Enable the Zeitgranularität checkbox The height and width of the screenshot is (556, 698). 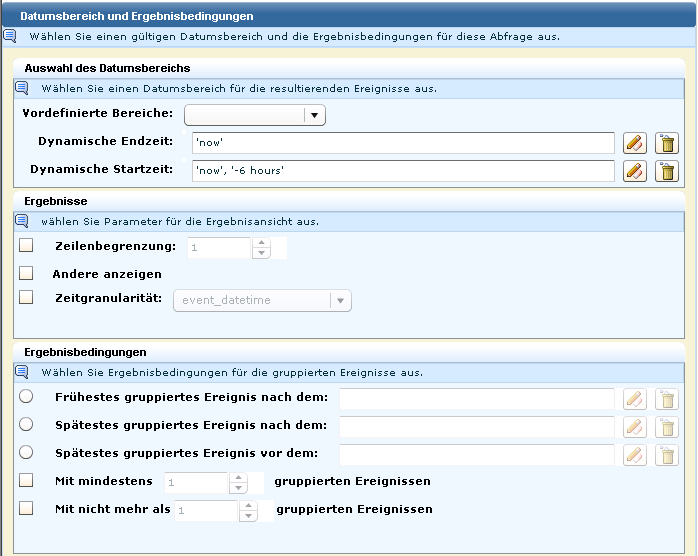[x=26, y=298]
